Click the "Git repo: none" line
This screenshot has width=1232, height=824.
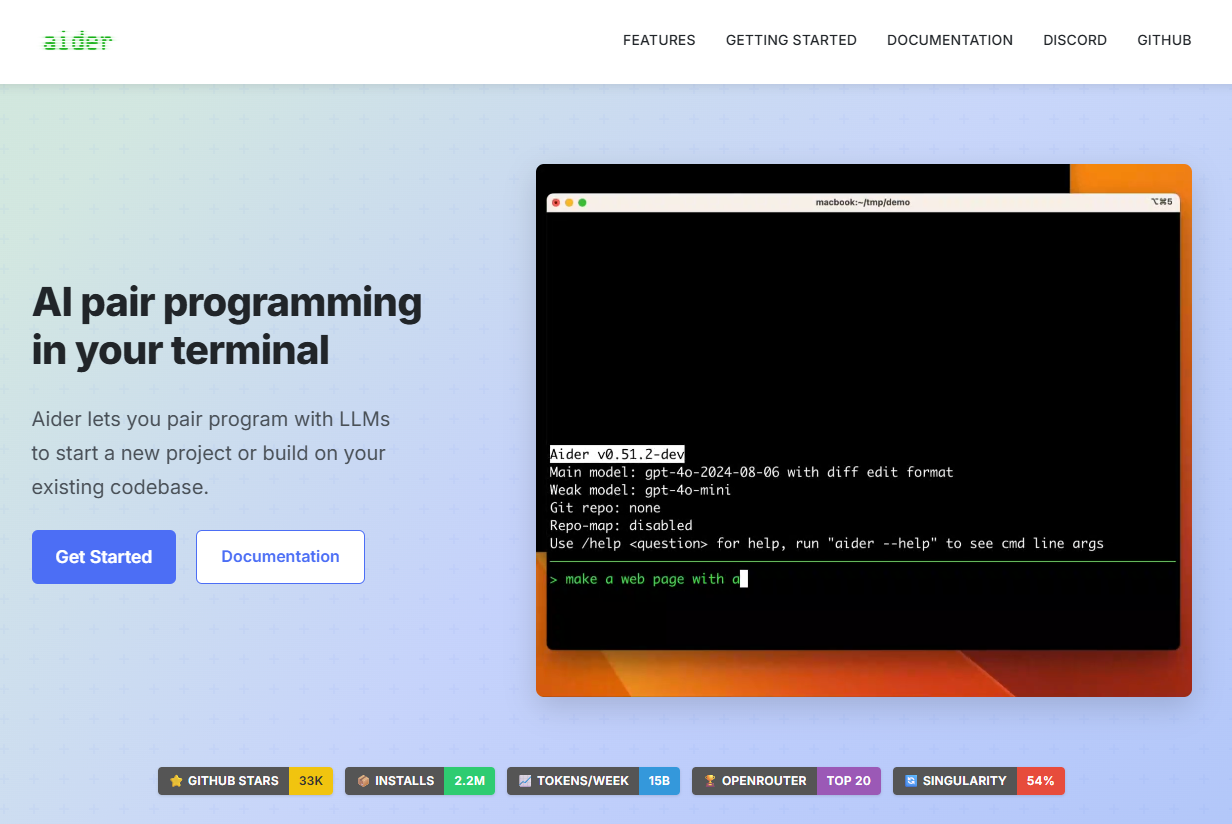click(x=605, y=508)
